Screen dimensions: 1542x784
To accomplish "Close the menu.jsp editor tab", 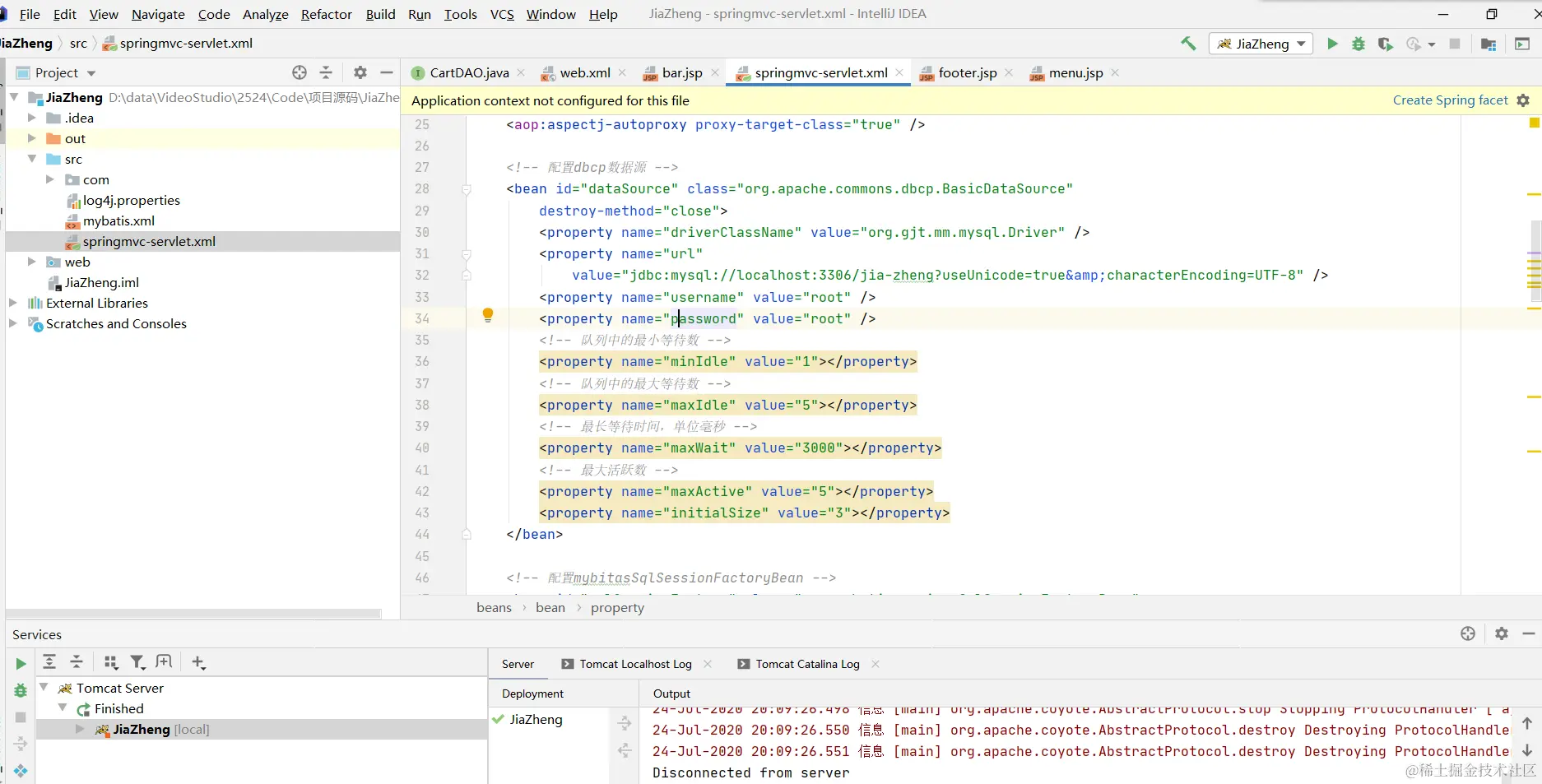I will pyautogui.click(x=1115, y=72).
